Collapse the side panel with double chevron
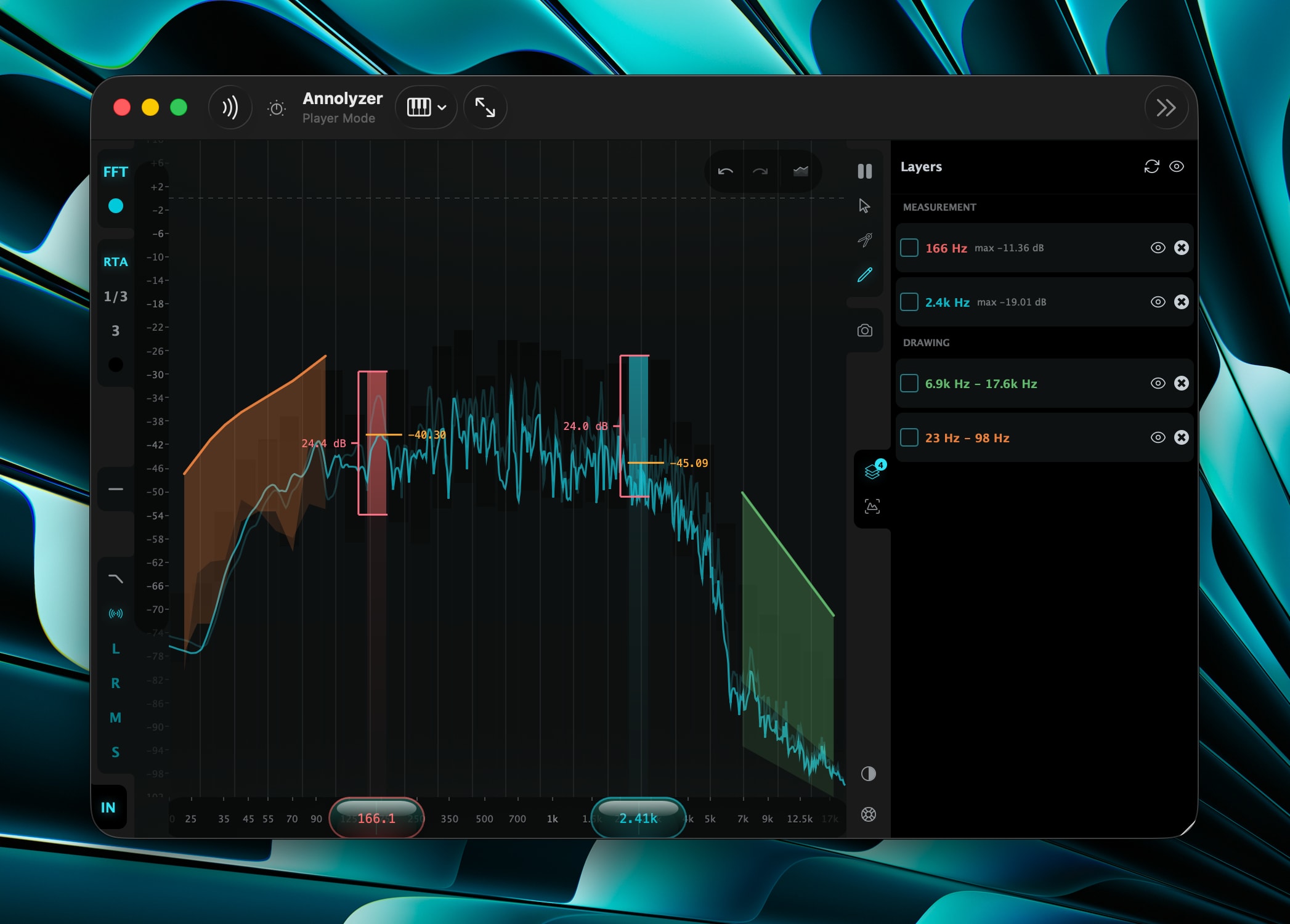This screenshot has height=924, width=1290. click(1166, 108)
